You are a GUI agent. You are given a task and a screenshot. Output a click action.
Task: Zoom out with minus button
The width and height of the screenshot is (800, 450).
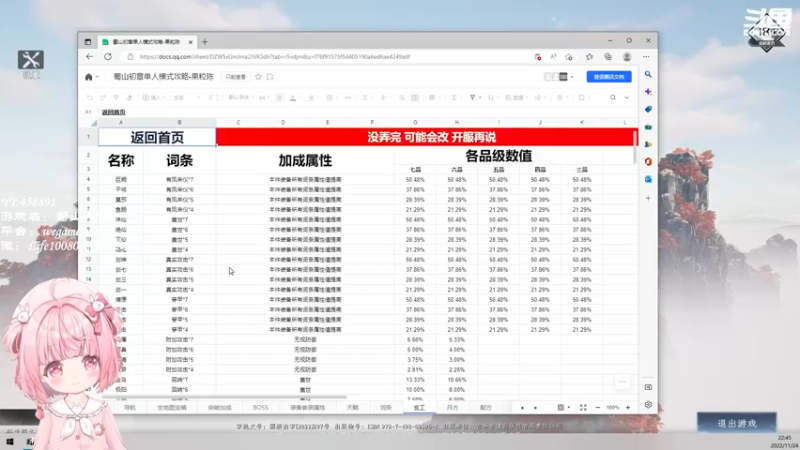(597, 408)
